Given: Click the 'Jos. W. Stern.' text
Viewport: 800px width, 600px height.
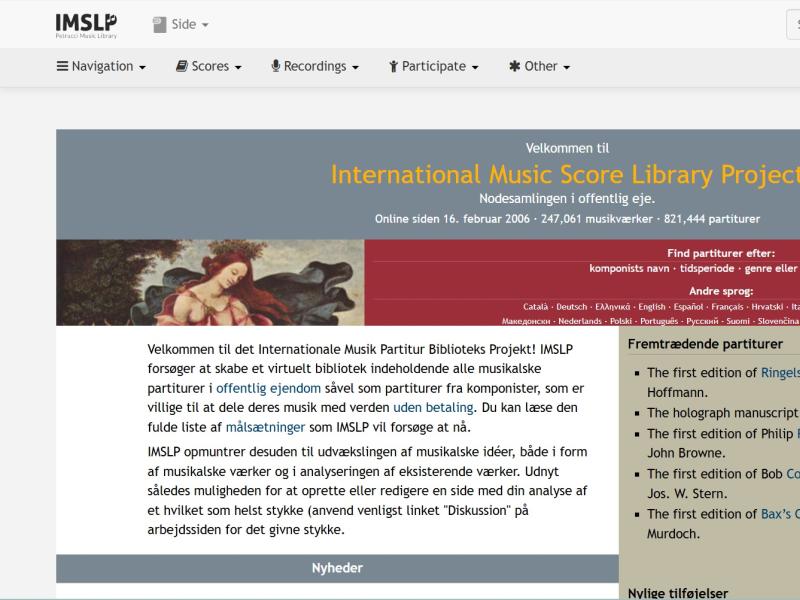Looking at the screenshot, I should 687,494.
